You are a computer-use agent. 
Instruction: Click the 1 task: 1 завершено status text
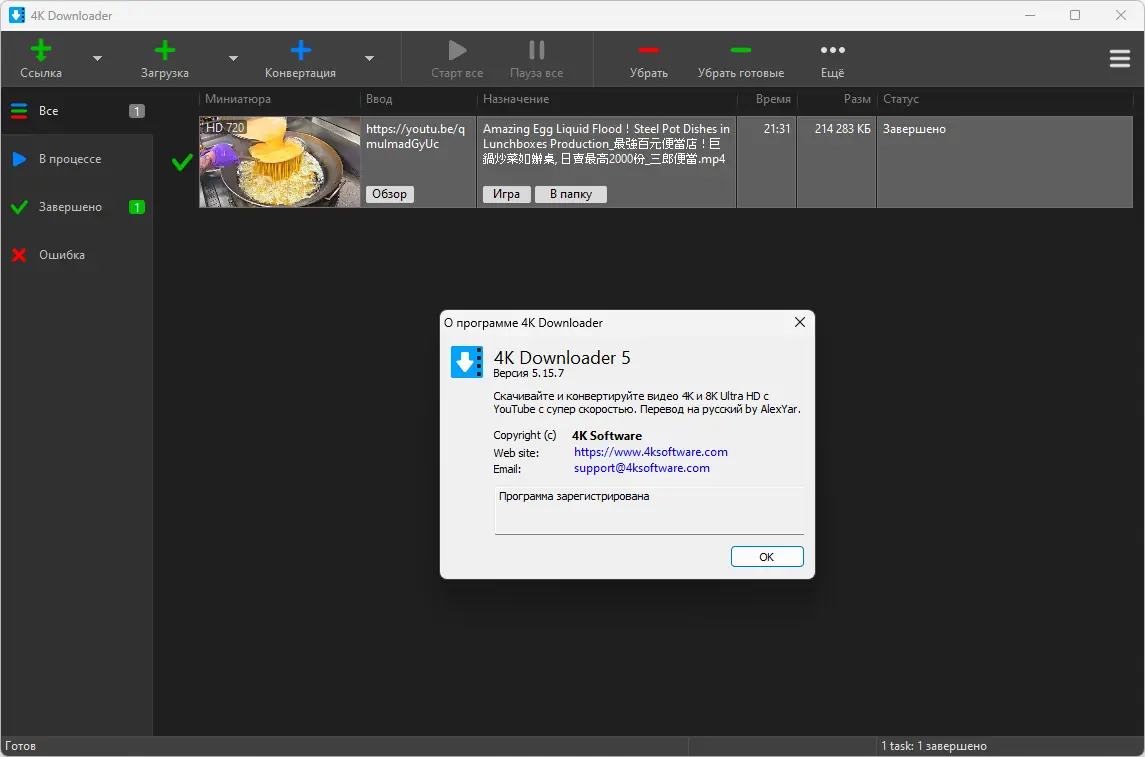click(x=933, y=746)
